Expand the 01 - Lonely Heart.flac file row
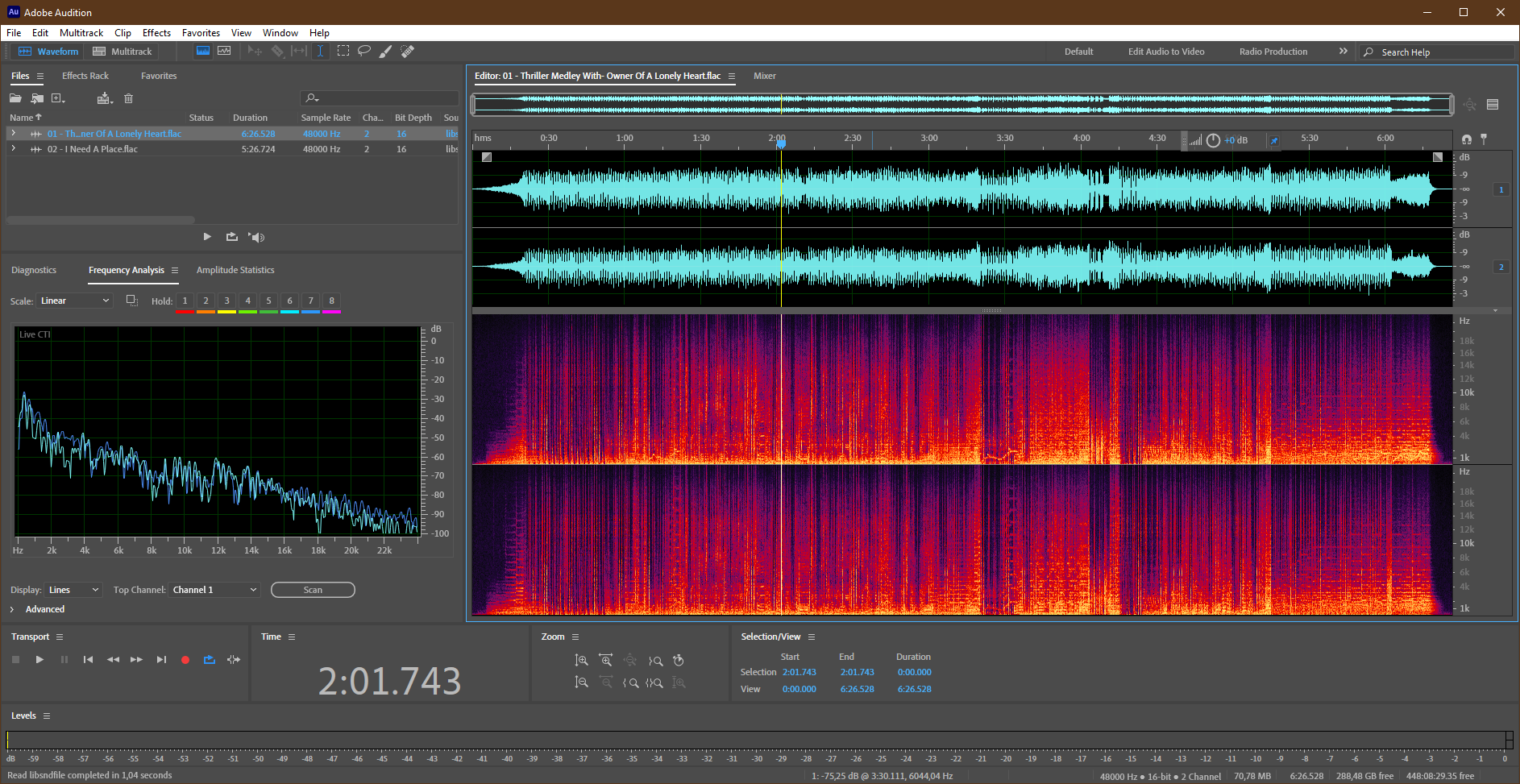 [x=14, y=133]
